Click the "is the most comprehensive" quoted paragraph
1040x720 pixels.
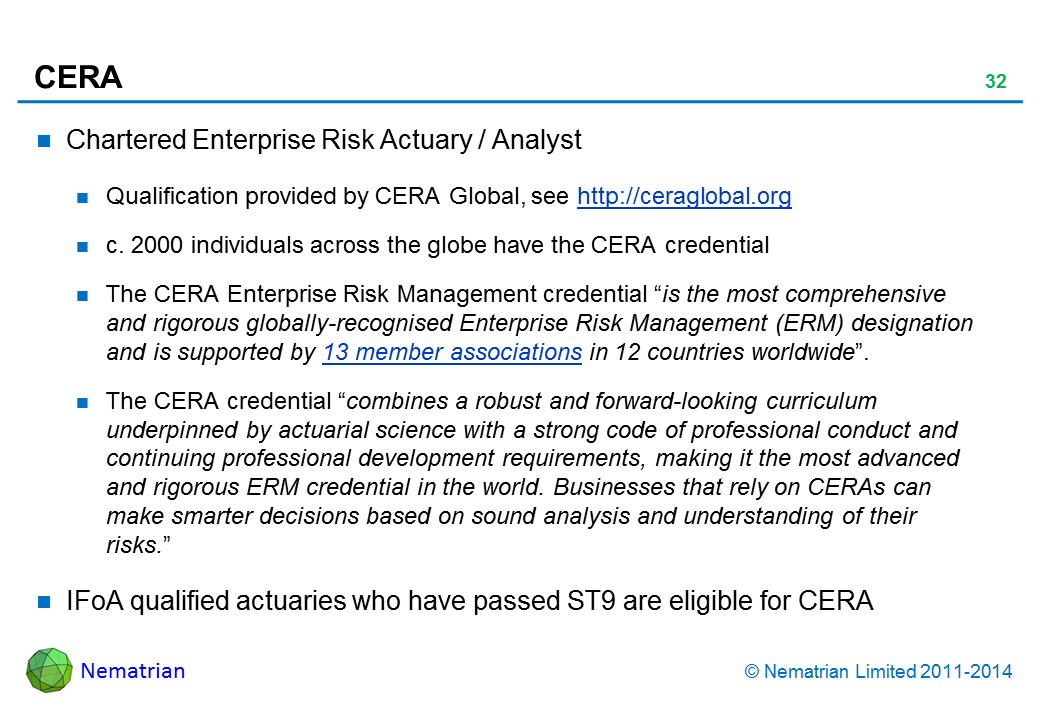pyautogui.click(x=538, y=323)
